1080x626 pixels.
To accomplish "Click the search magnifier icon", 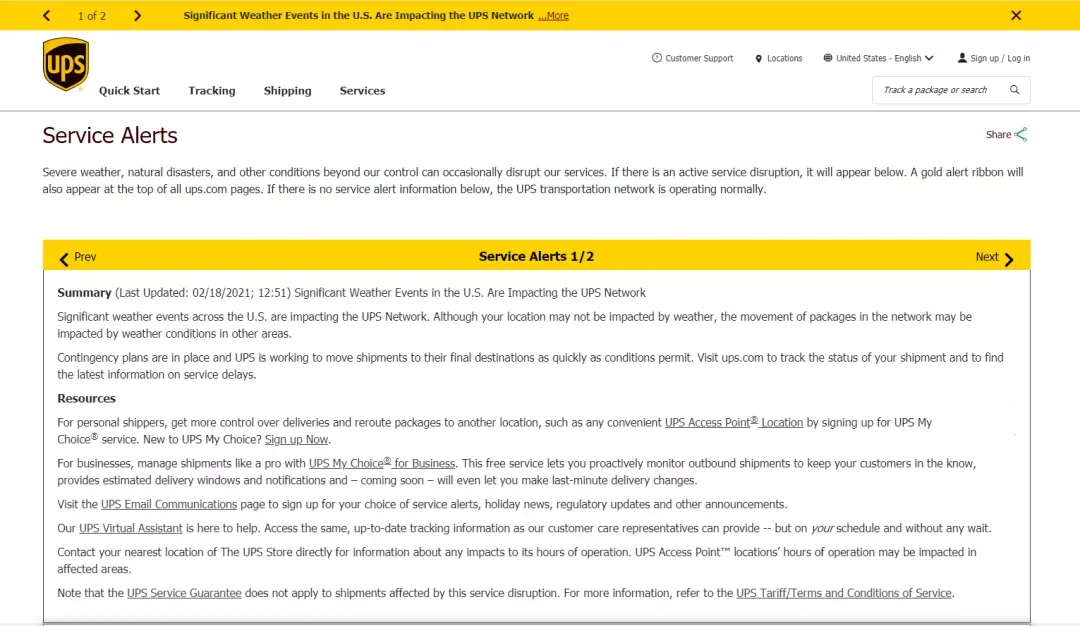I will [1015, 90].
